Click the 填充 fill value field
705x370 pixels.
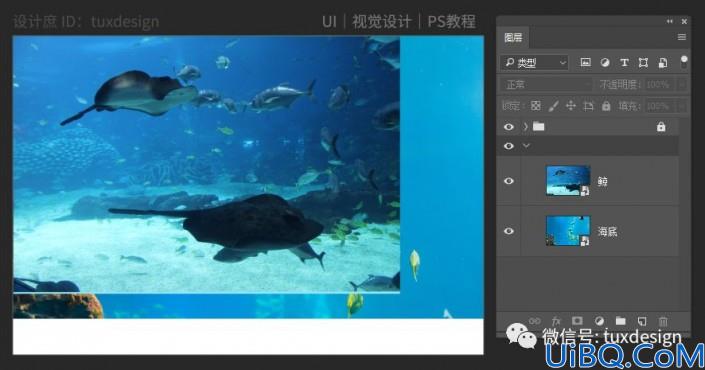(659, 106)
